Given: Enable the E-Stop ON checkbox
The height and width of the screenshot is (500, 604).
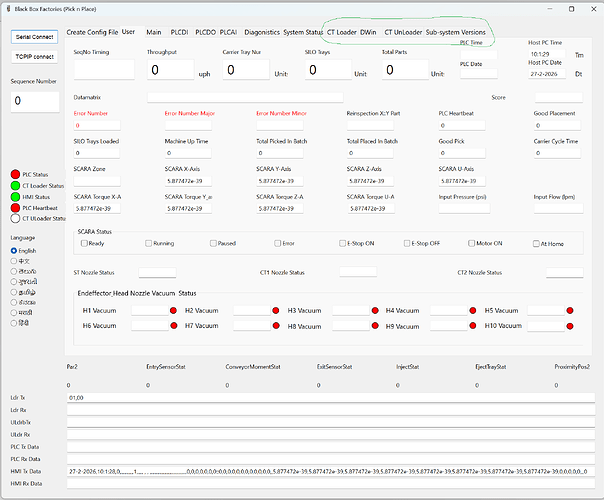Looking at the screenshot, I should coord(343,243).
